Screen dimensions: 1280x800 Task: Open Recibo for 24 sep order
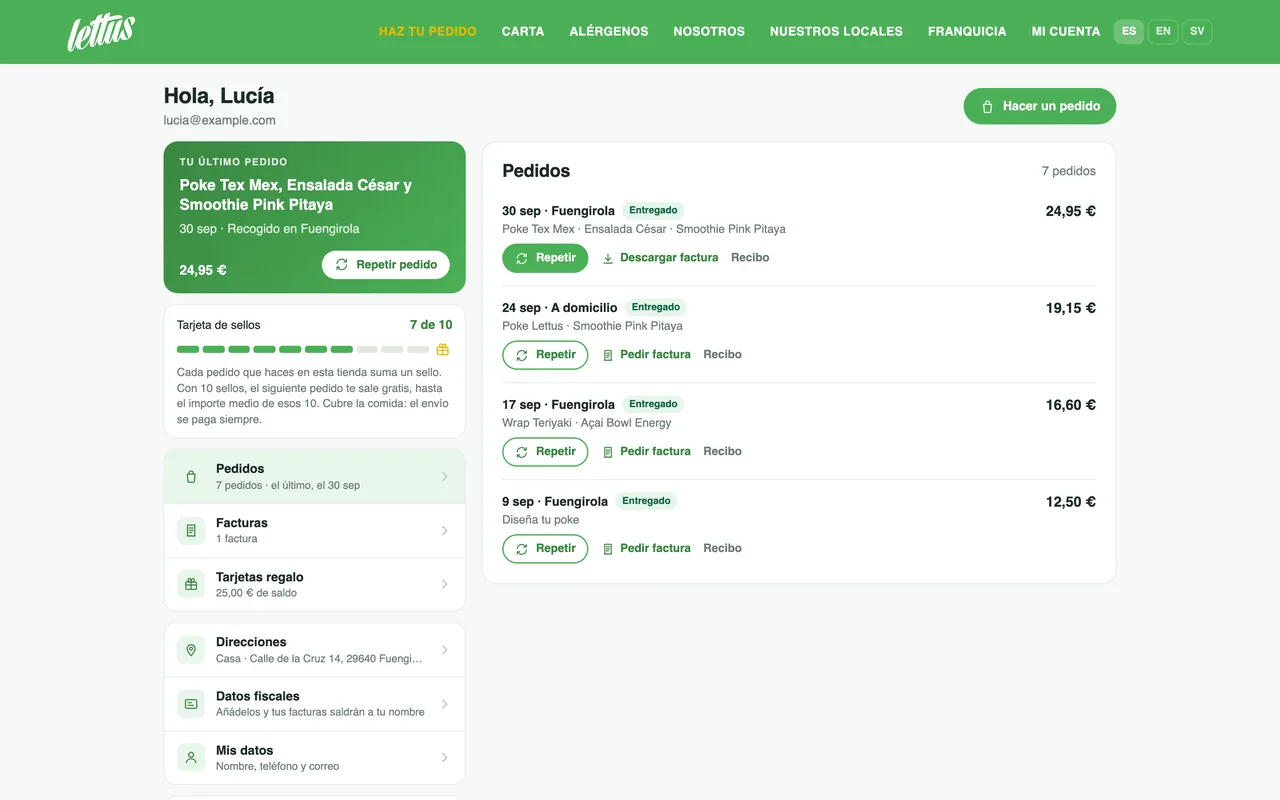click(x=722, y=355)
